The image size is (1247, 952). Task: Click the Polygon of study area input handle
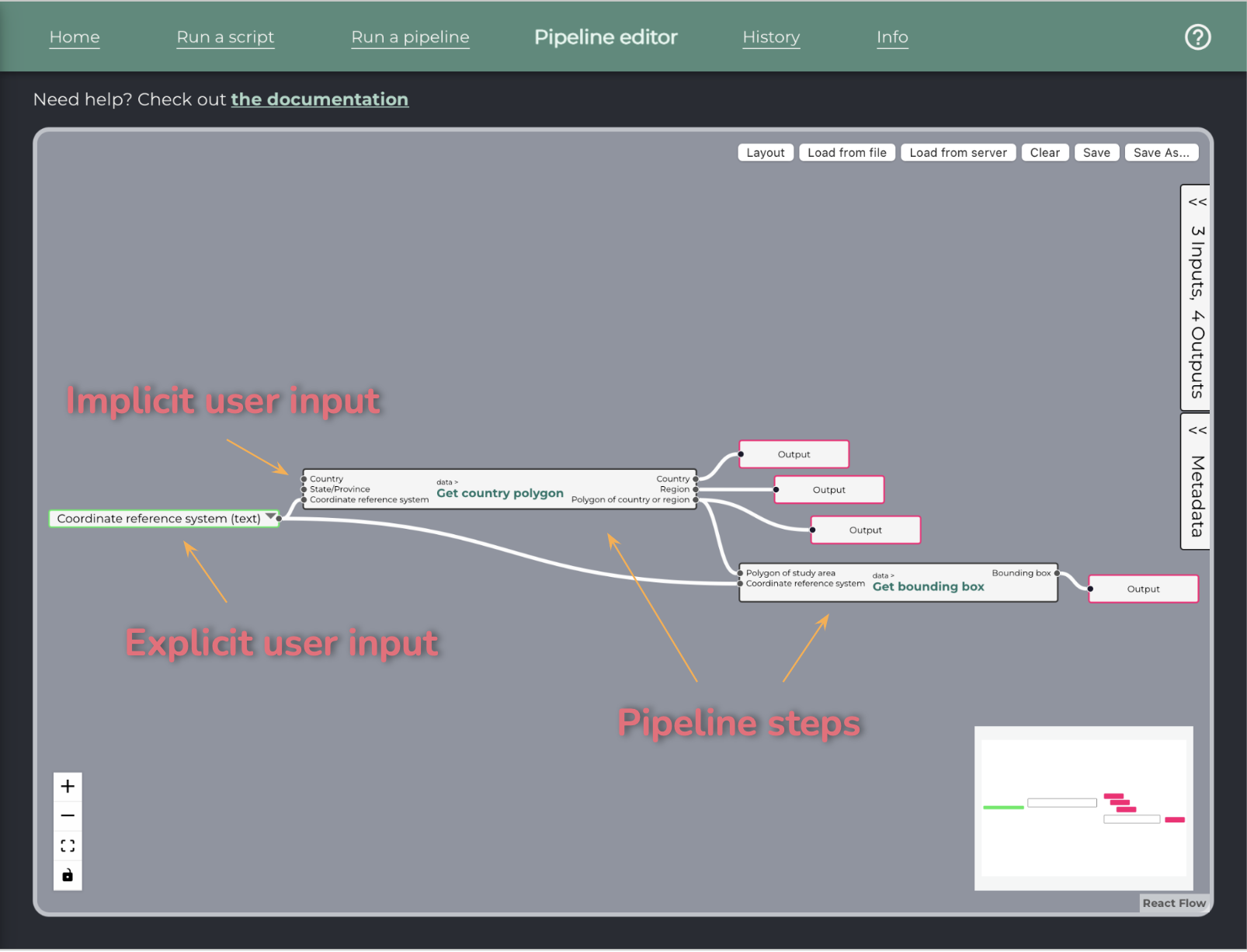pos(740,573)
